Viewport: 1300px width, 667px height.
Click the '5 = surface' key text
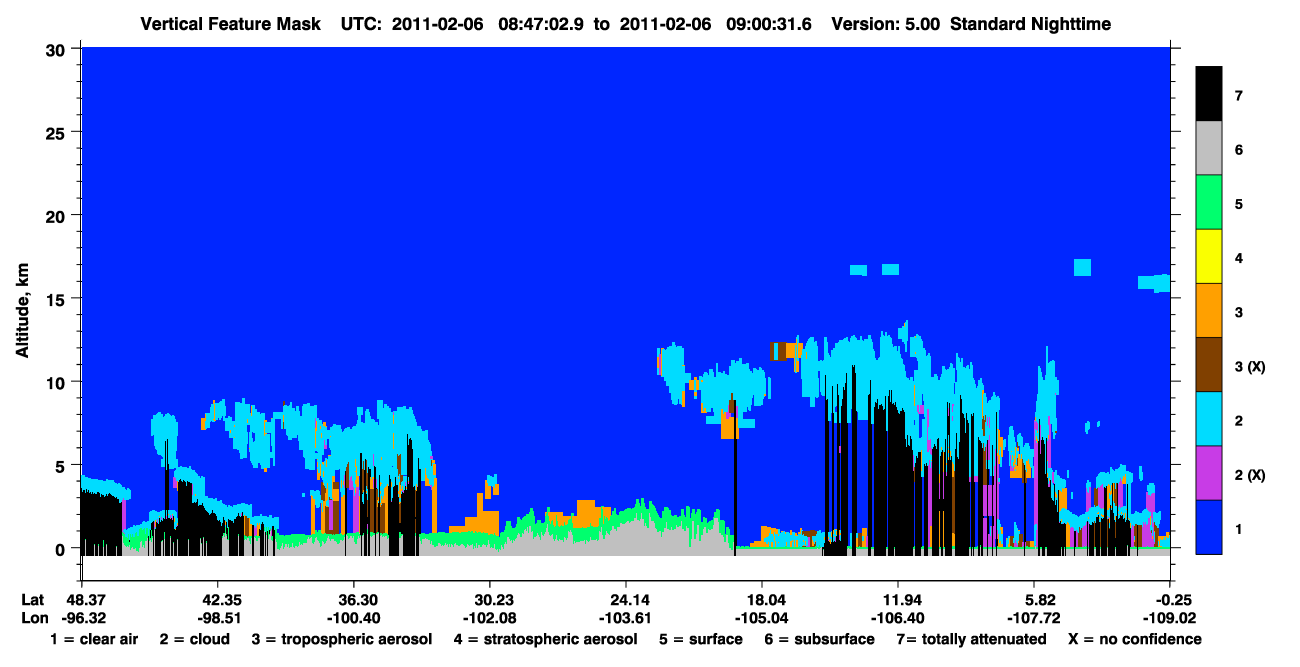(700, 639)
